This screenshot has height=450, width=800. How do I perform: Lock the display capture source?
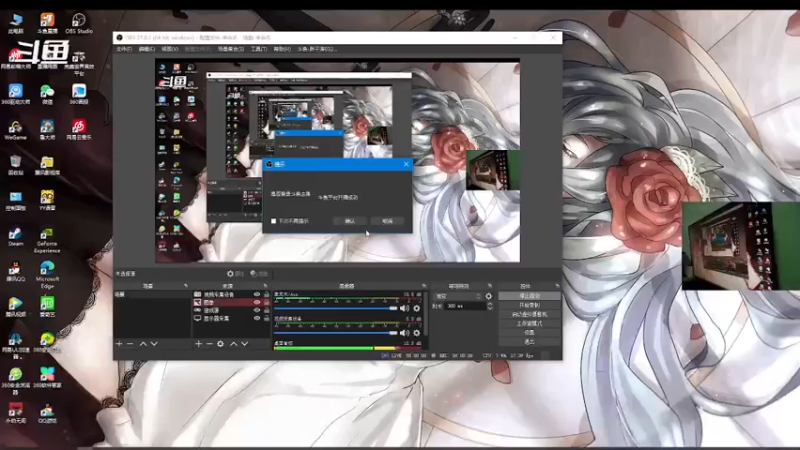click(x=266, y=318)
